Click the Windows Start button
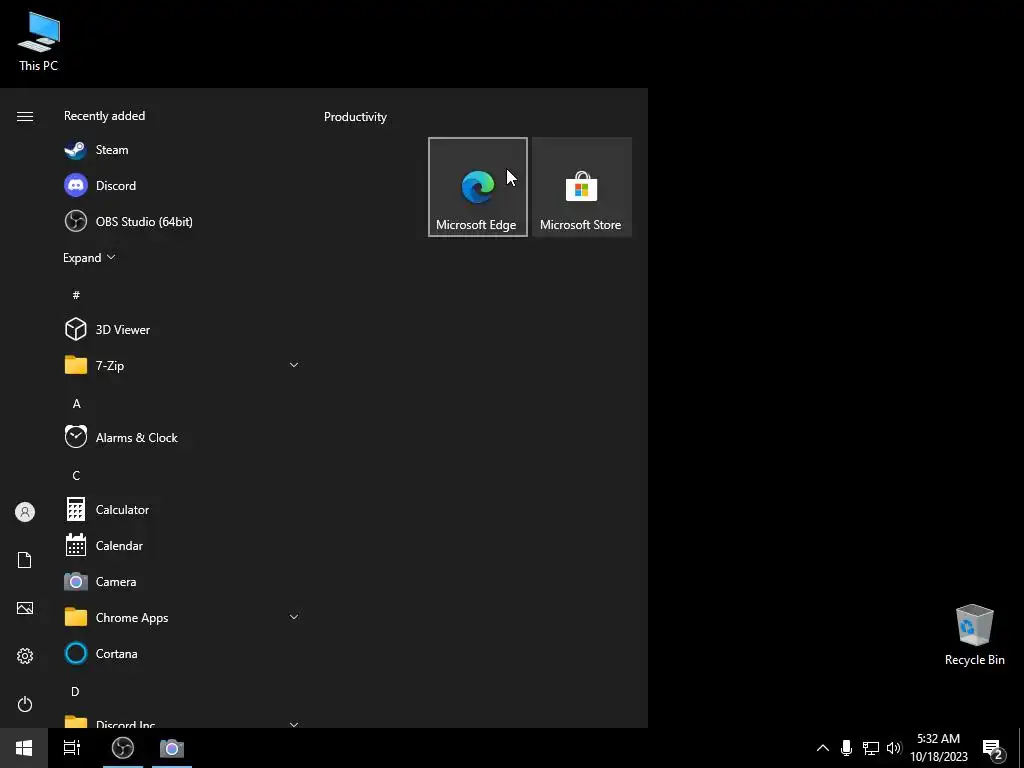 [x=24, y=748]
